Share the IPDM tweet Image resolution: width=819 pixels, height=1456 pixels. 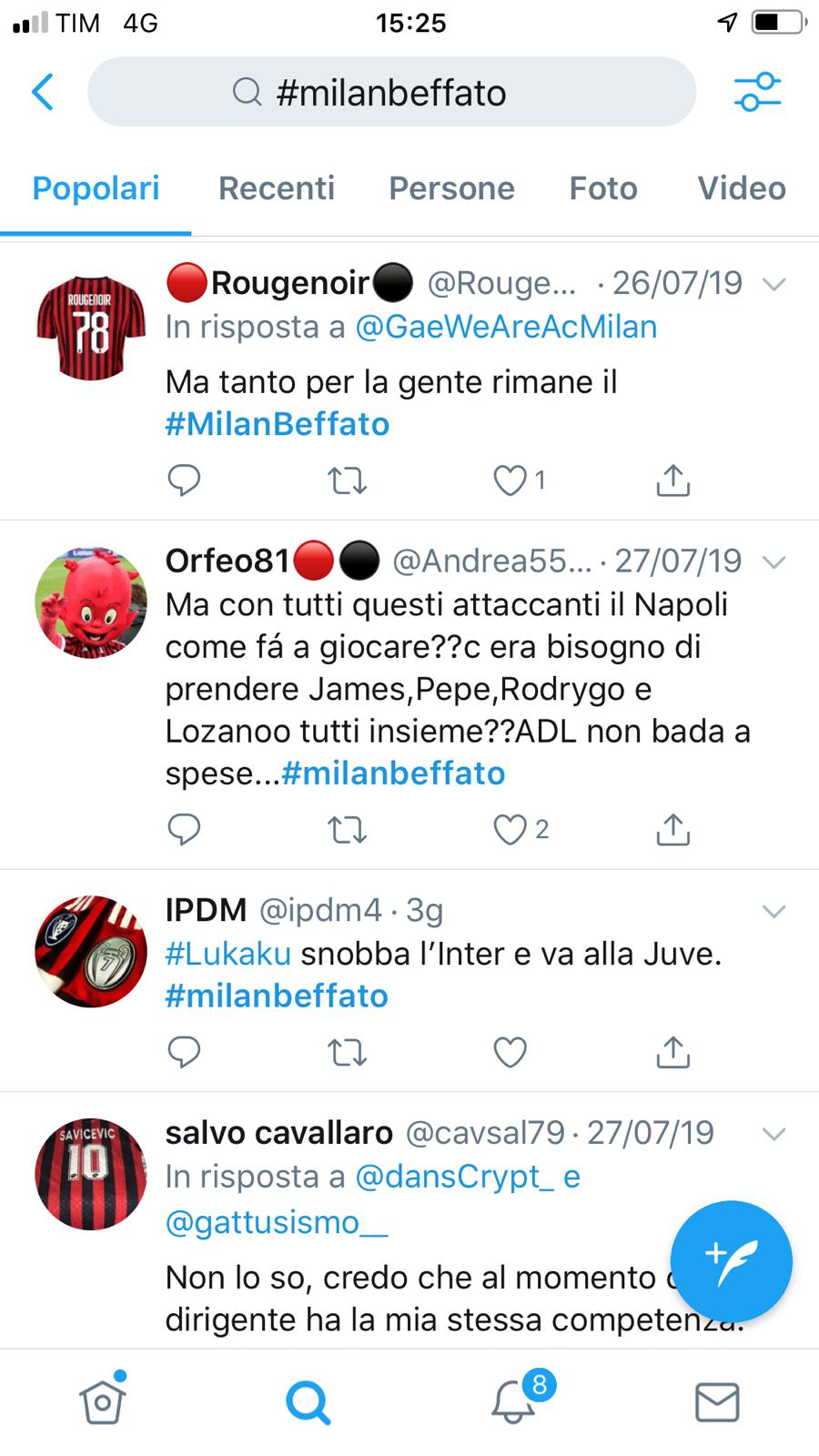[672, 1052]
